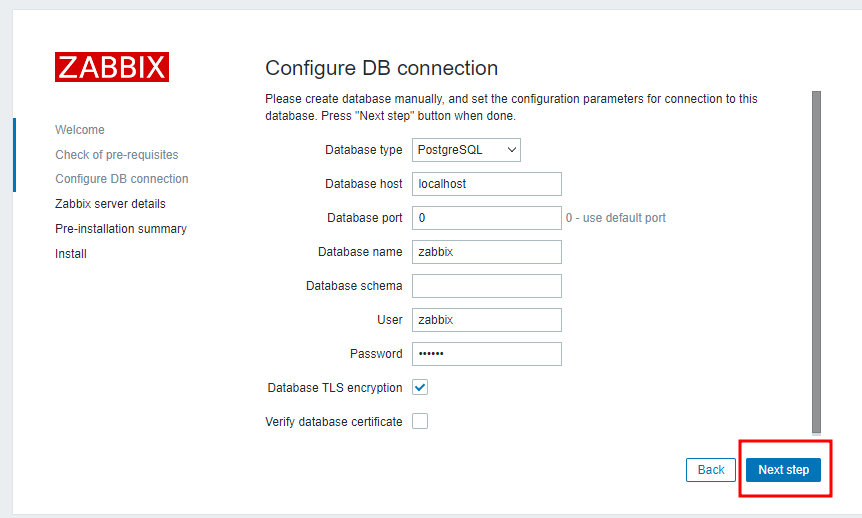Select Check of pre-requisites step
Viewport: 862px width, 518px height.
[x=117, y=155]
